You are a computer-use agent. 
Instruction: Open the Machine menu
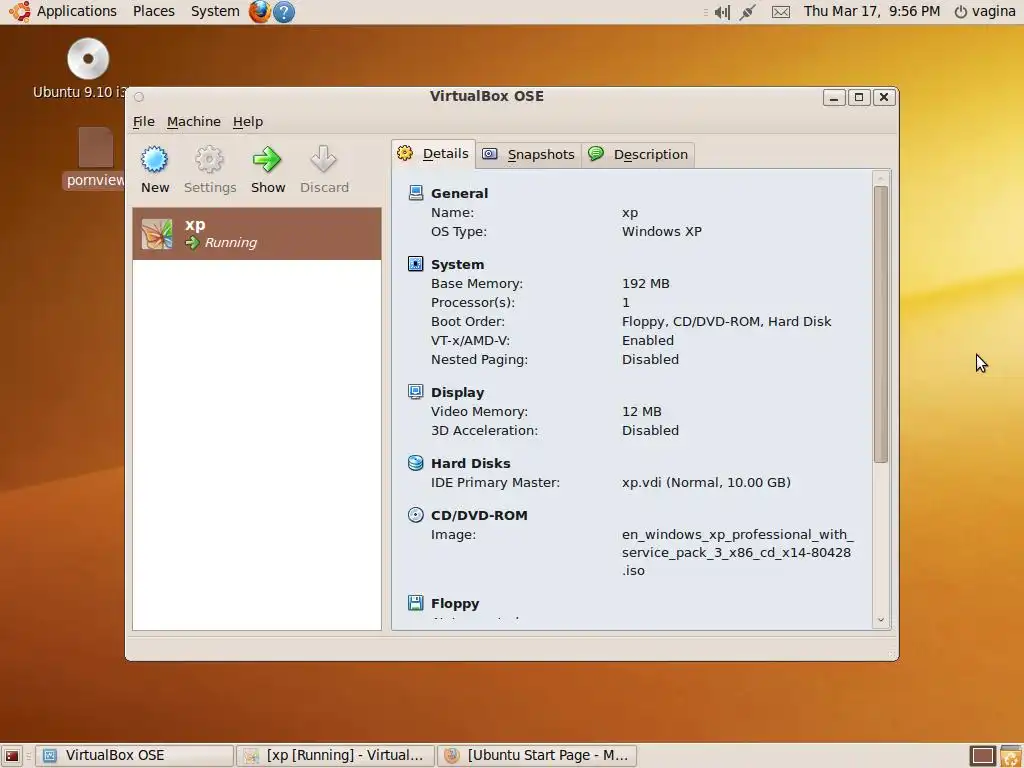tap(194, 121)
